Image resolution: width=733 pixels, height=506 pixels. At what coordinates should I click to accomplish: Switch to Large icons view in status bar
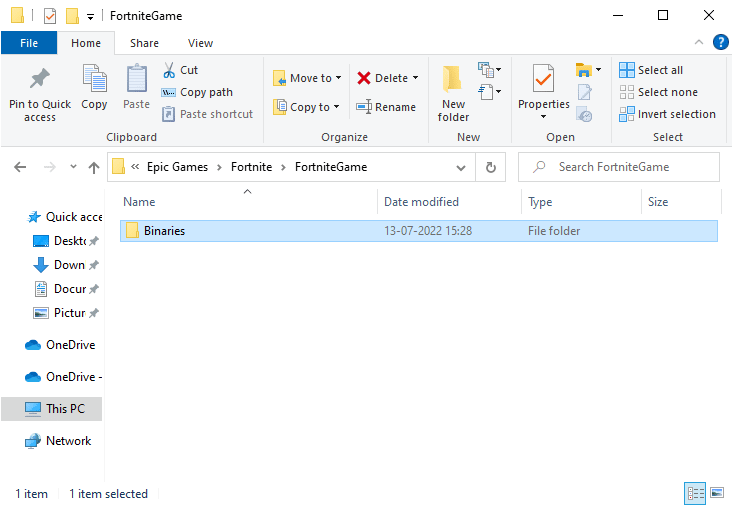pyautogui.click(x=717, y=493)
